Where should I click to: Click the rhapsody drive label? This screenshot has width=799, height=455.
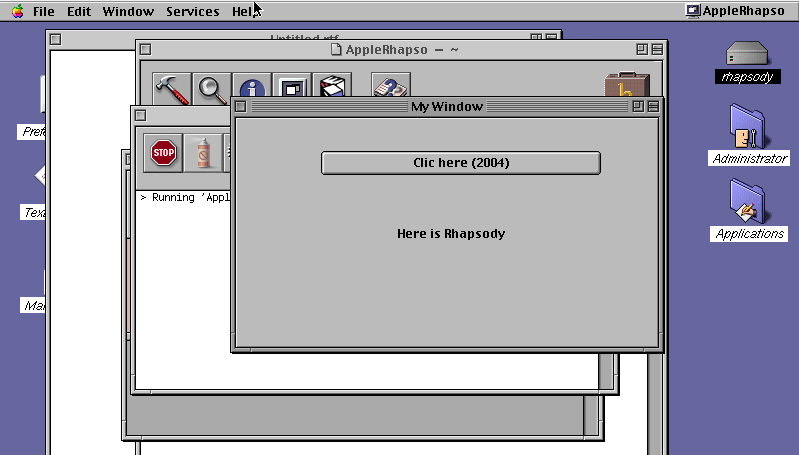748,77
